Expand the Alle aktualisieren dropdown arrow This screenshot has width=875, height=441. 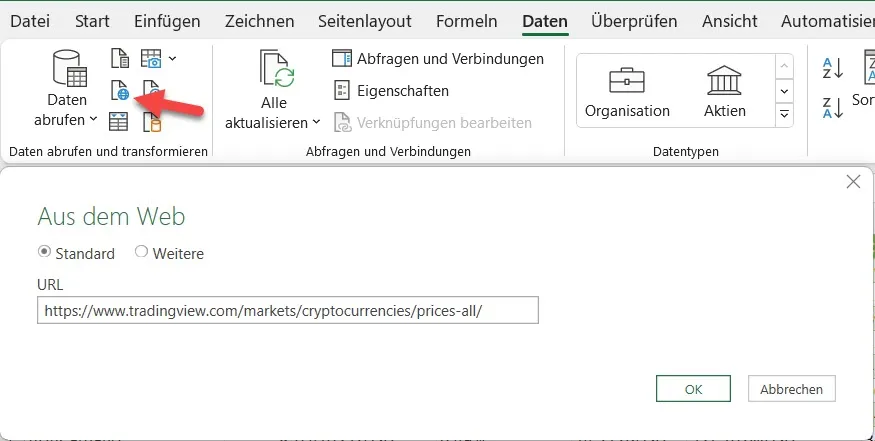[316, 122]
